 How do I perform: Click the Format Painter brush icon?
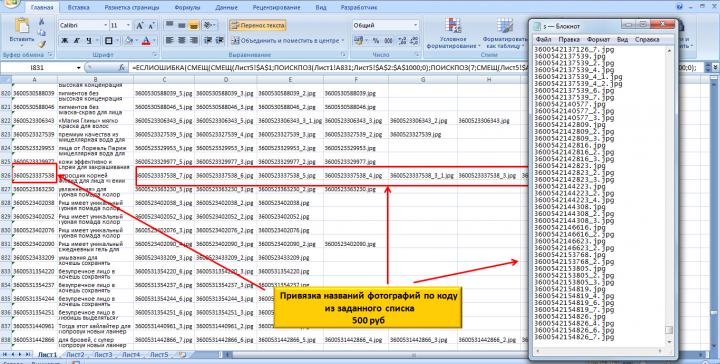coord(41,44)
